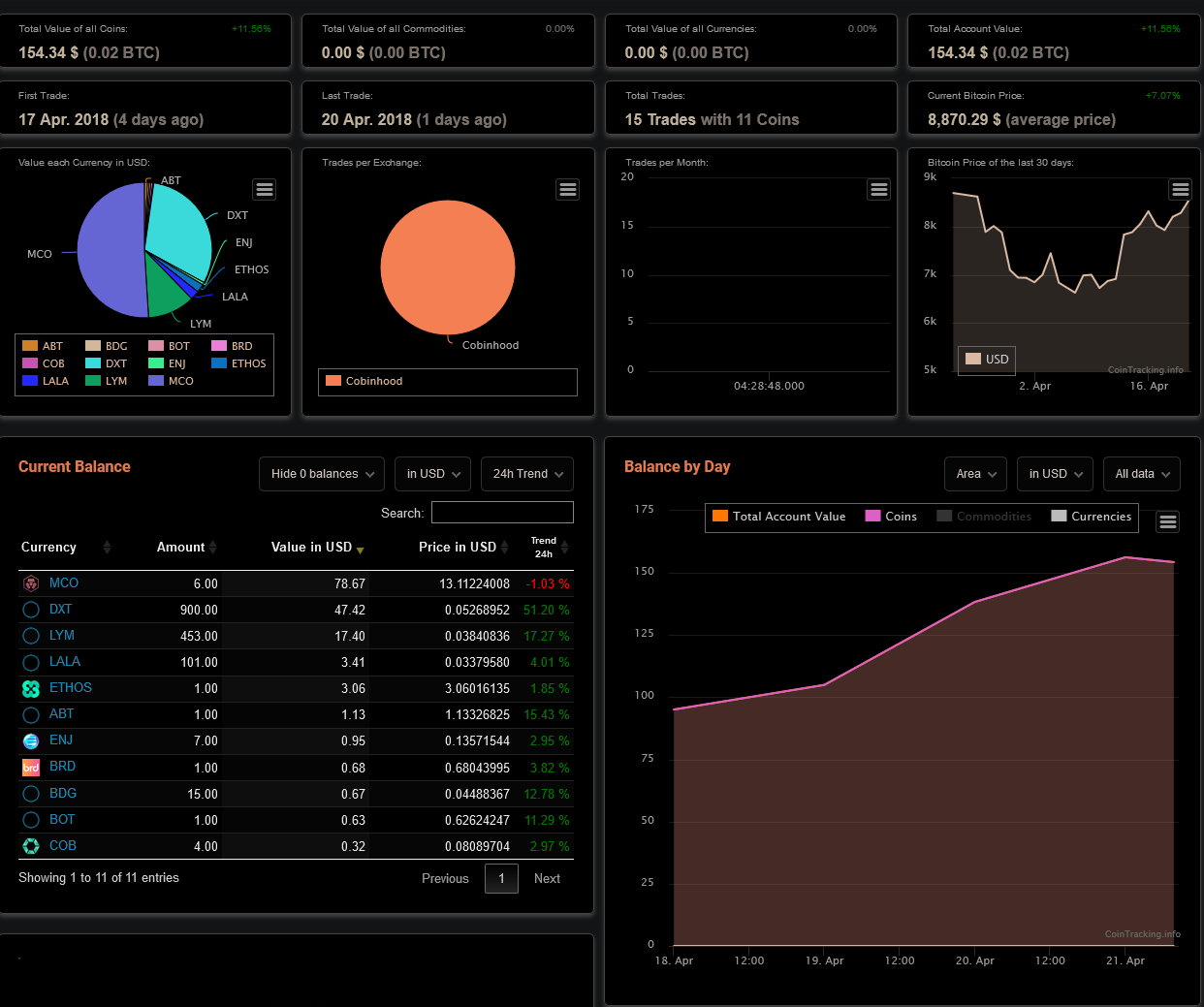Image resolution: width=1204 pixels, height=1007 pixels.
Task: Open the DXT currency link
Action: (60, 610)
